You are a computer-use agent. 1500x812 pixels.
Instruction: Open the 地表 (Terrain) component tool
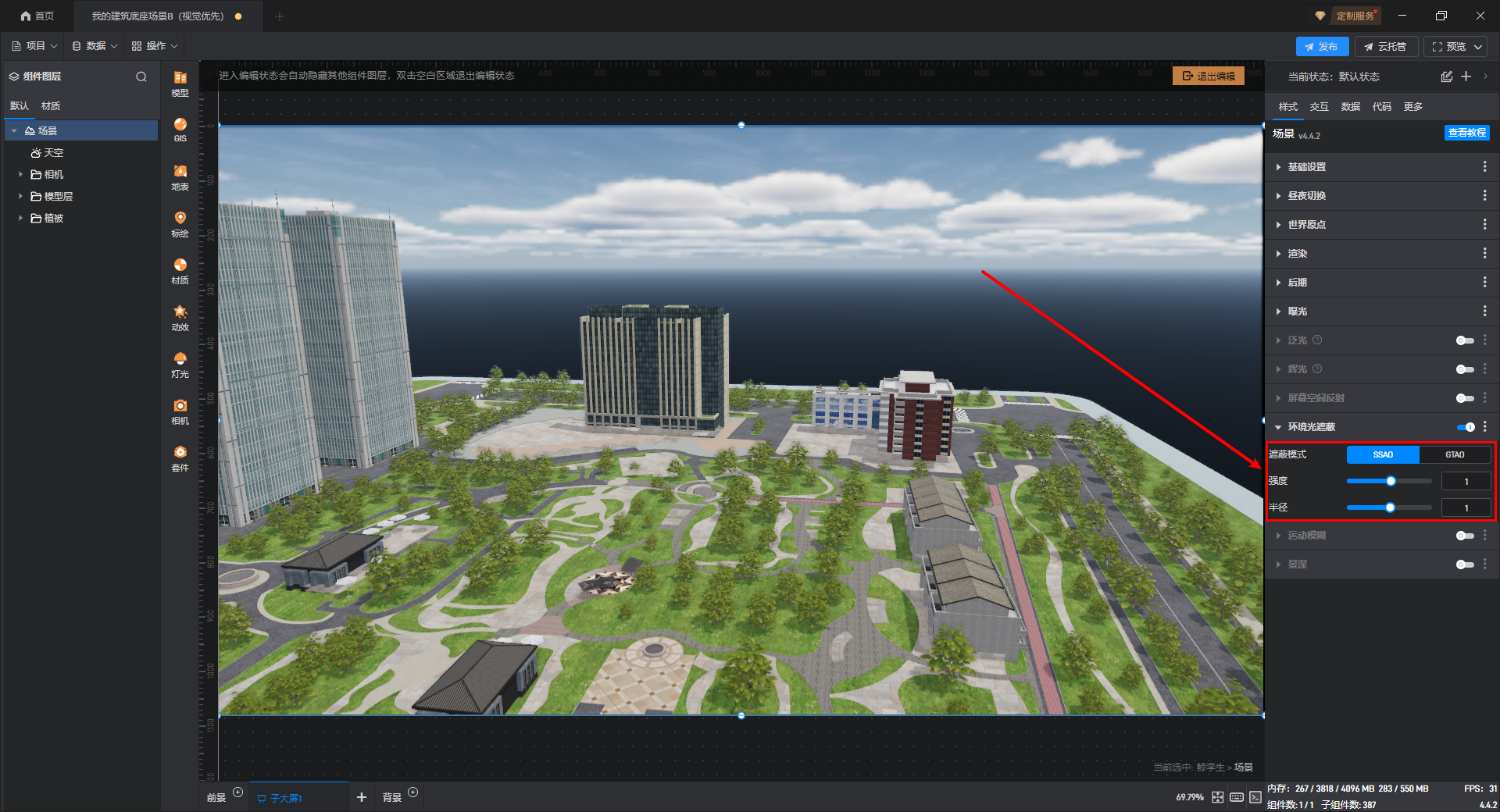[180, 177]
